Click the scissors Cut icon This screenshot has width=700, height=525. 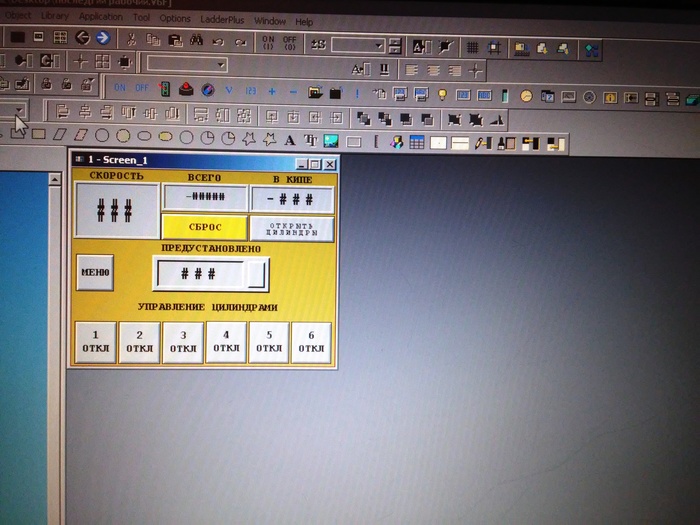[132, 40]
